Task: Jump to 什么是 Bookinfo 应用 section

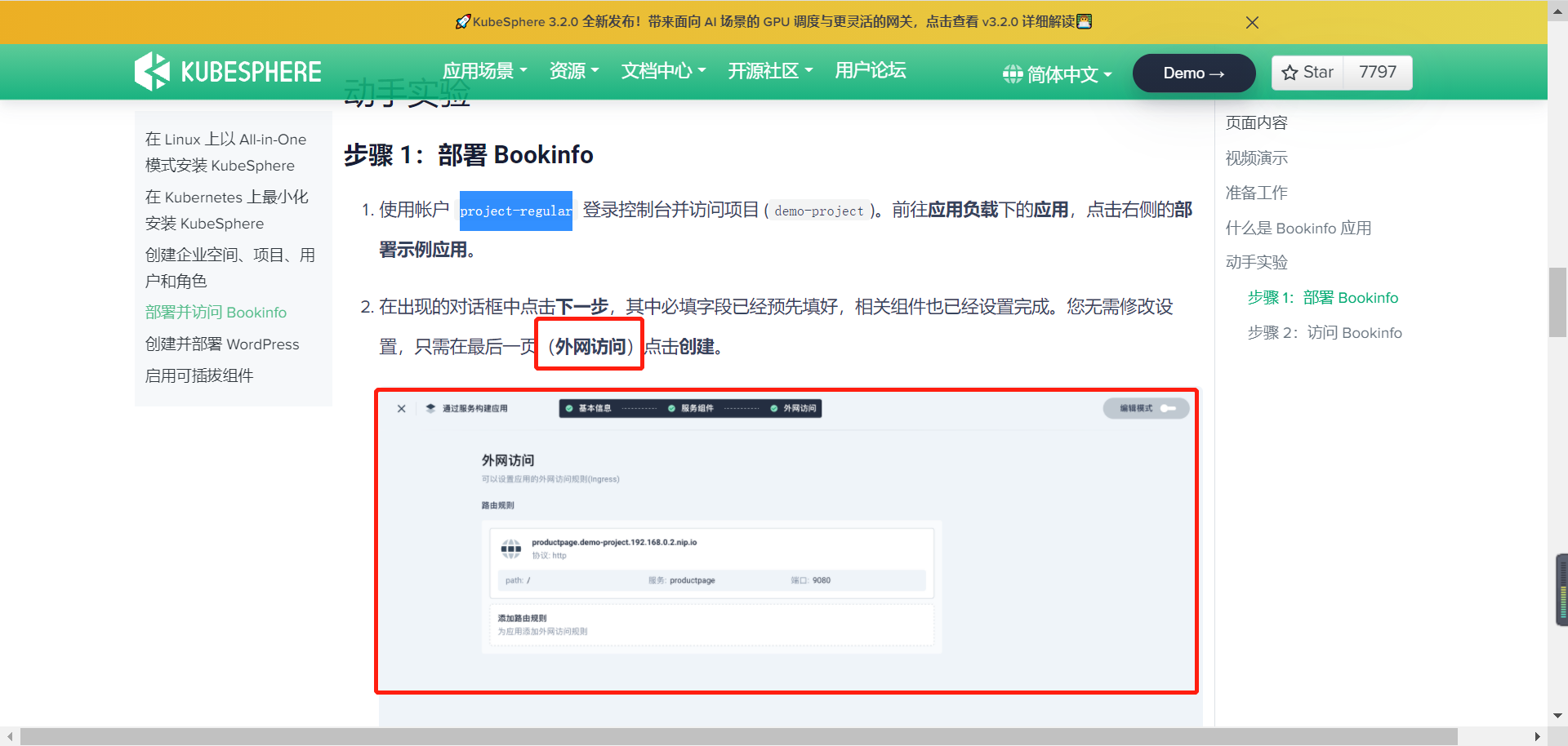Action: pyautogui.click(x=1298, y=229)
